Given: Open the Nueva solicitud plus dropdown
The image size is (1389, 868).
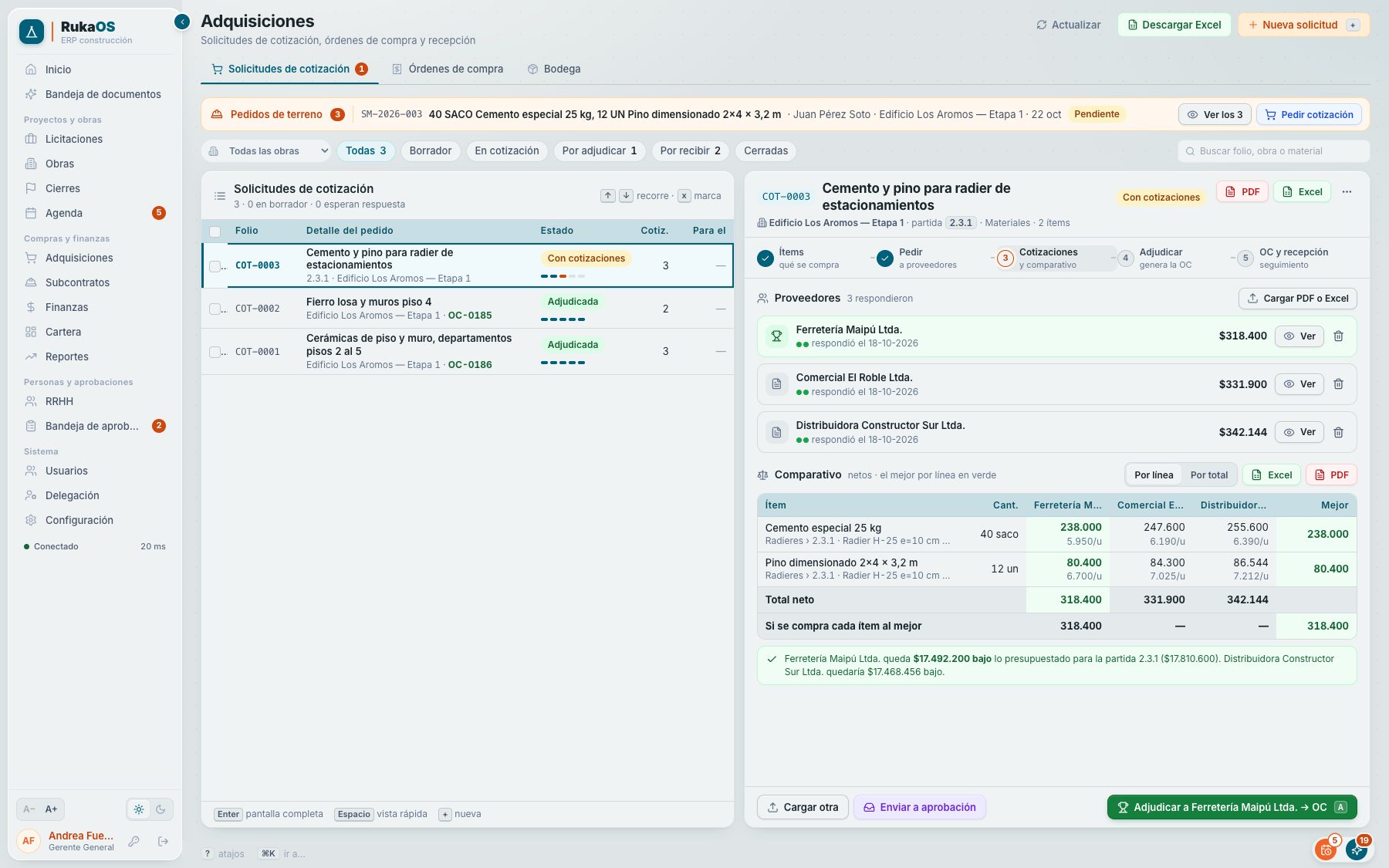Looking at the screenshot, I should click(1353, 25).
